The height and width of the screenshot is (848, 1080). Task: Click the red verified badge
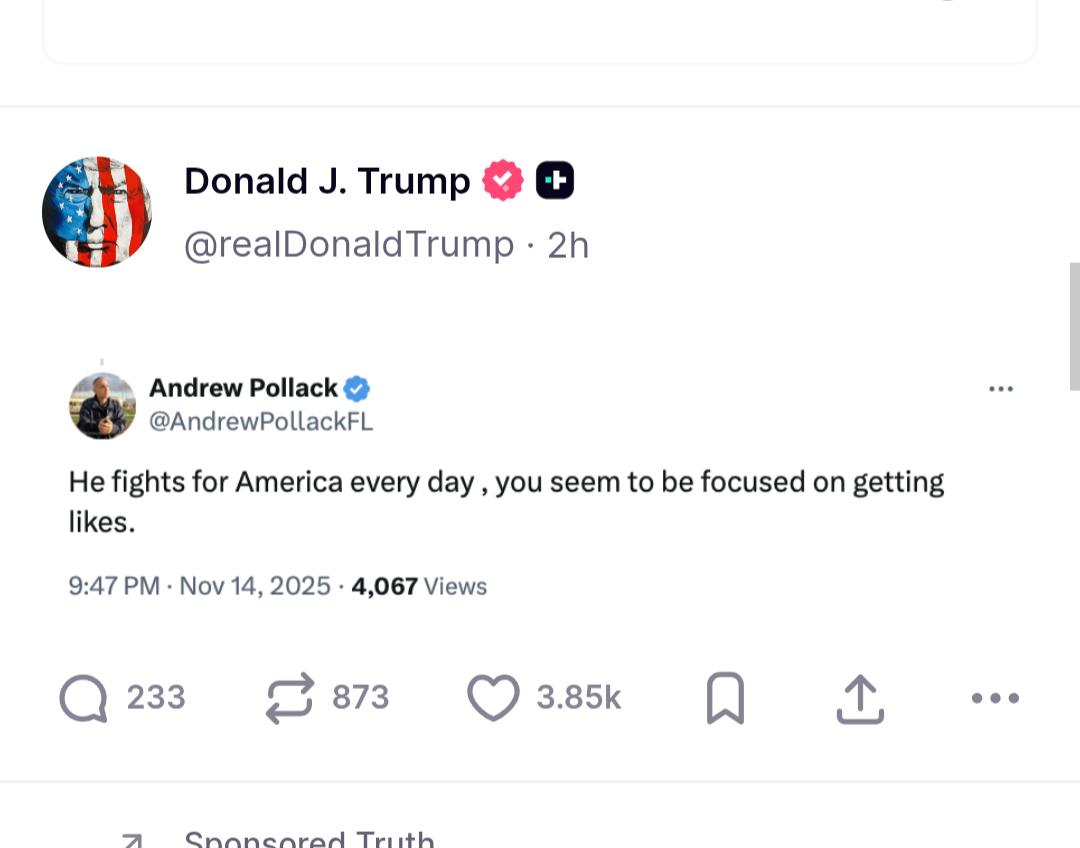[503, 181]
